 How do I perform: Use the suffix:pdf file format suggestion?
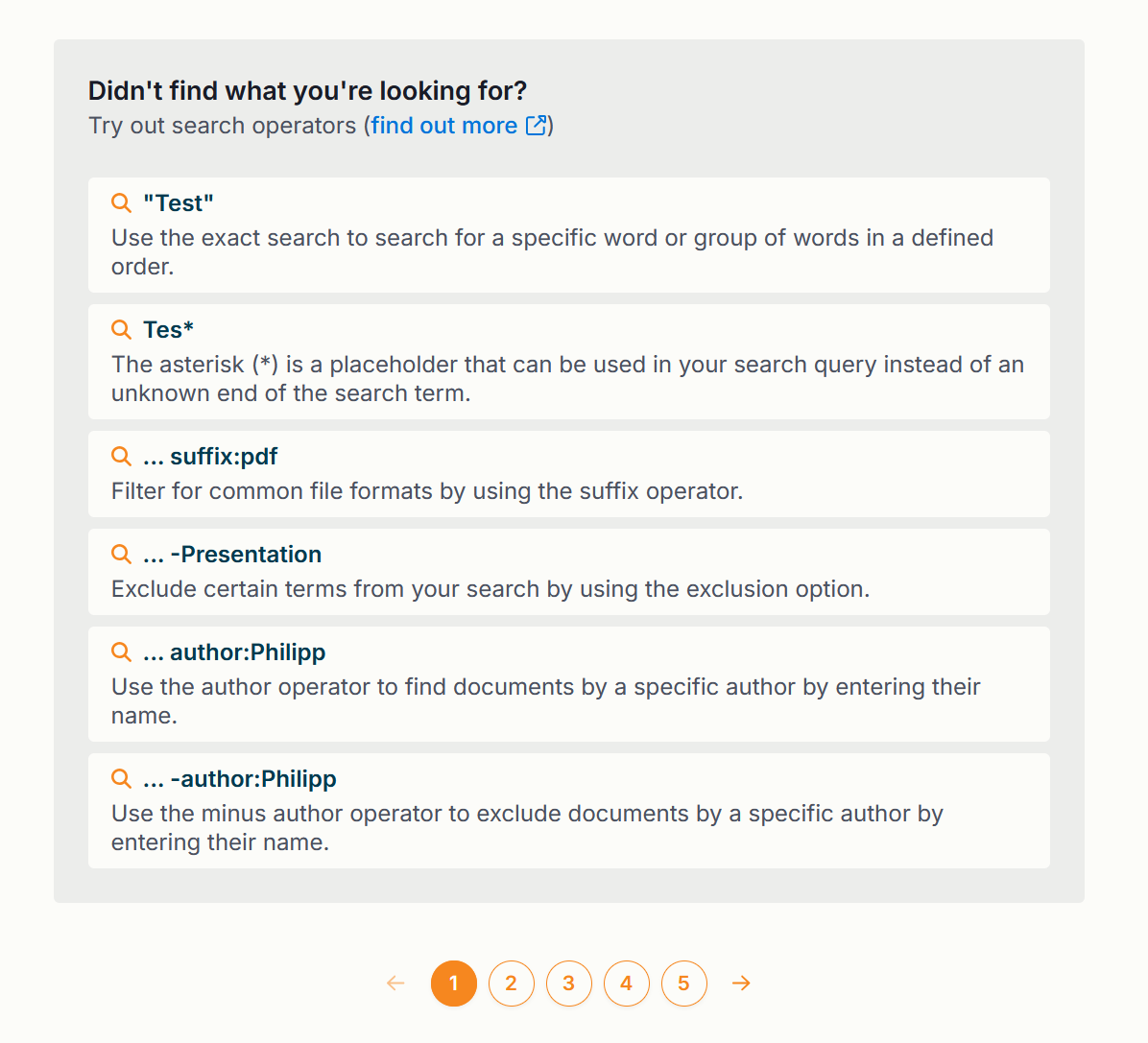pos(569,474)
